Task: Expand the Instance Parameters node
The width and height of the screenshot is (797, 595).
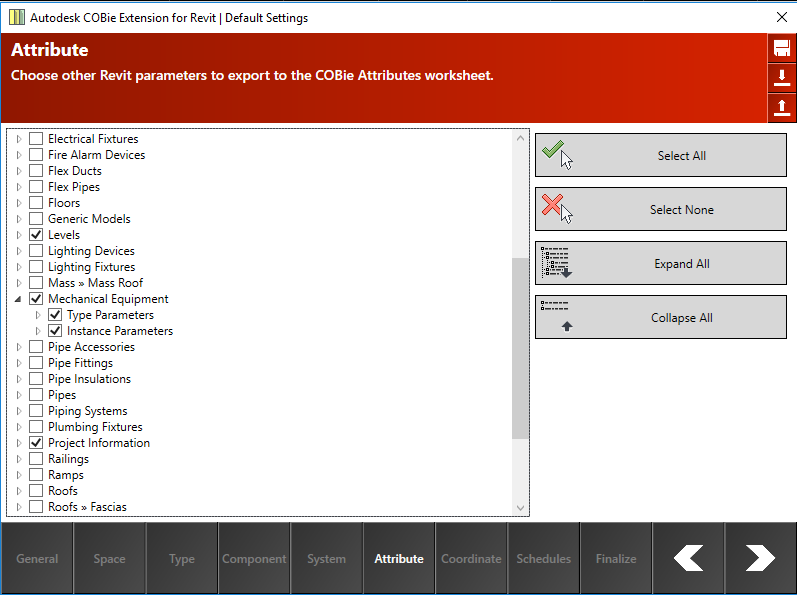Action: click(x=38, y=331)
